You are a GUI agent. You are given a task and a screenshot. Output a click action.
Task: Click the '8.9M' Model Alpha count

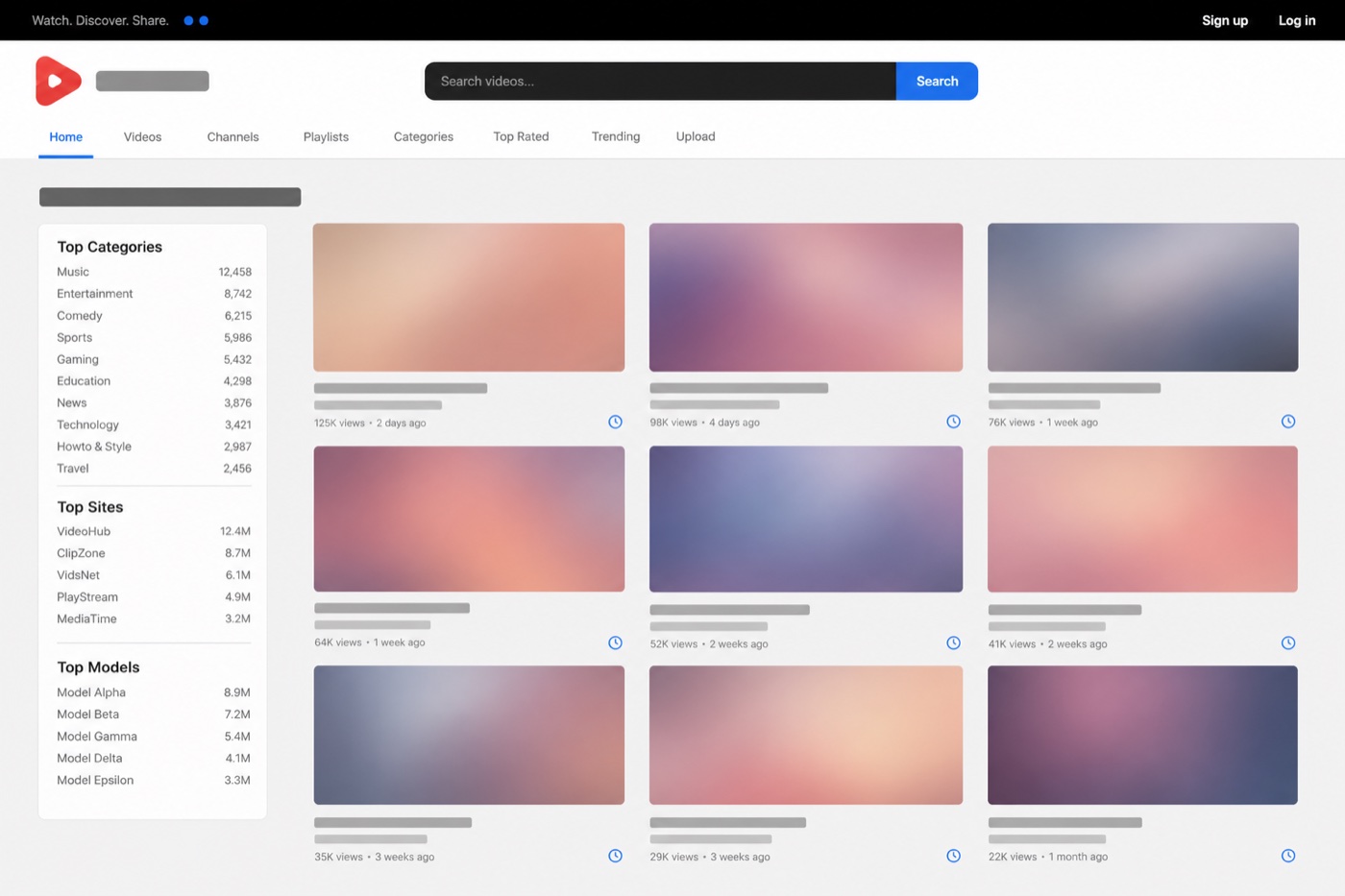click(237, 692)
